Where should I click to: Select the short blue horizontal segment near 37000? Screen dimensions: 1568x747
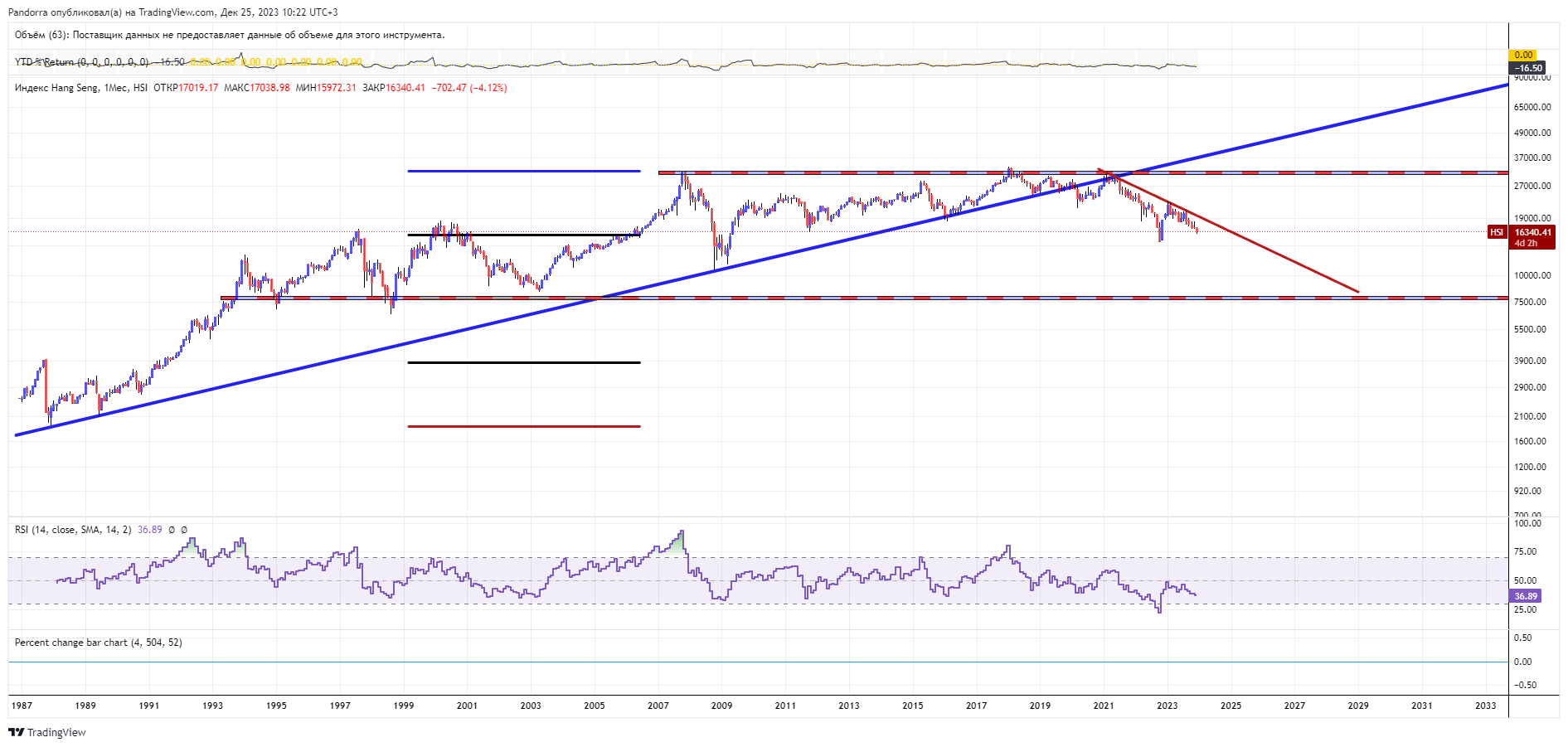click(524, 171)
